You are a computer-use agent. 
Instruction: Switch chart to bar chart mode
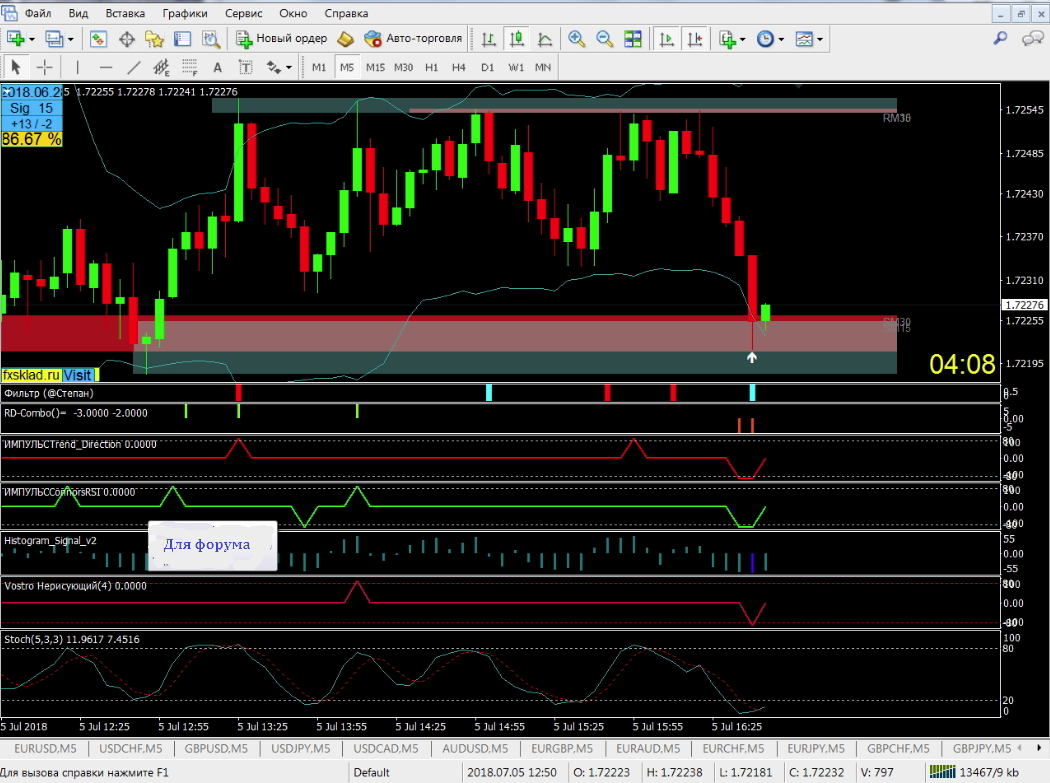(x=489, y=39)
